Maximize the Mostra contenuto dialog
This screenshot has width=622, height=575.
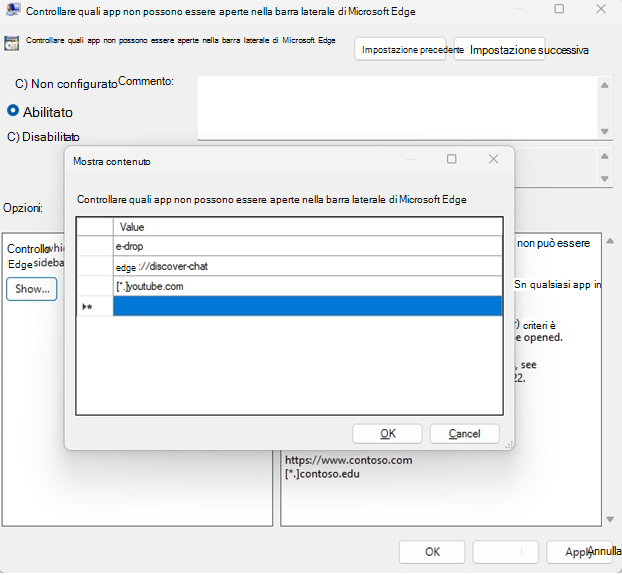pos(451,159)
